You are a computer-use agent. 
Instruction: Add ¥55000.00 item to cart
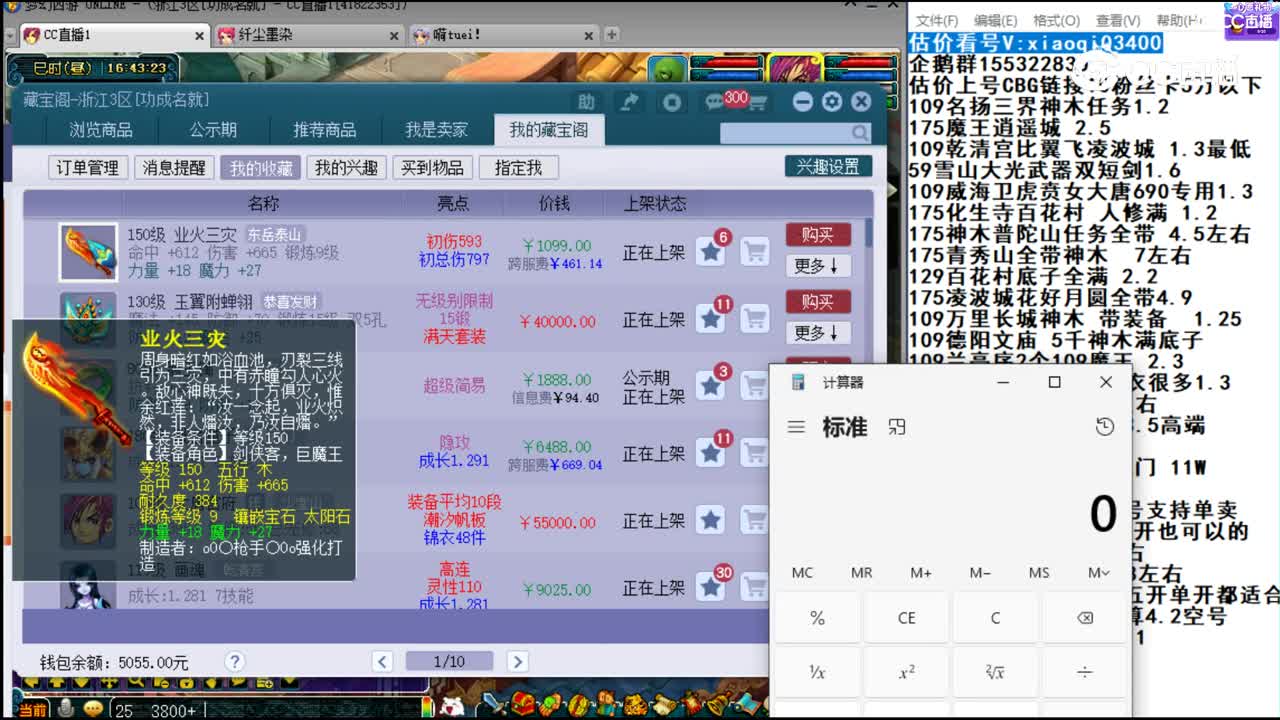coord(755,520)
